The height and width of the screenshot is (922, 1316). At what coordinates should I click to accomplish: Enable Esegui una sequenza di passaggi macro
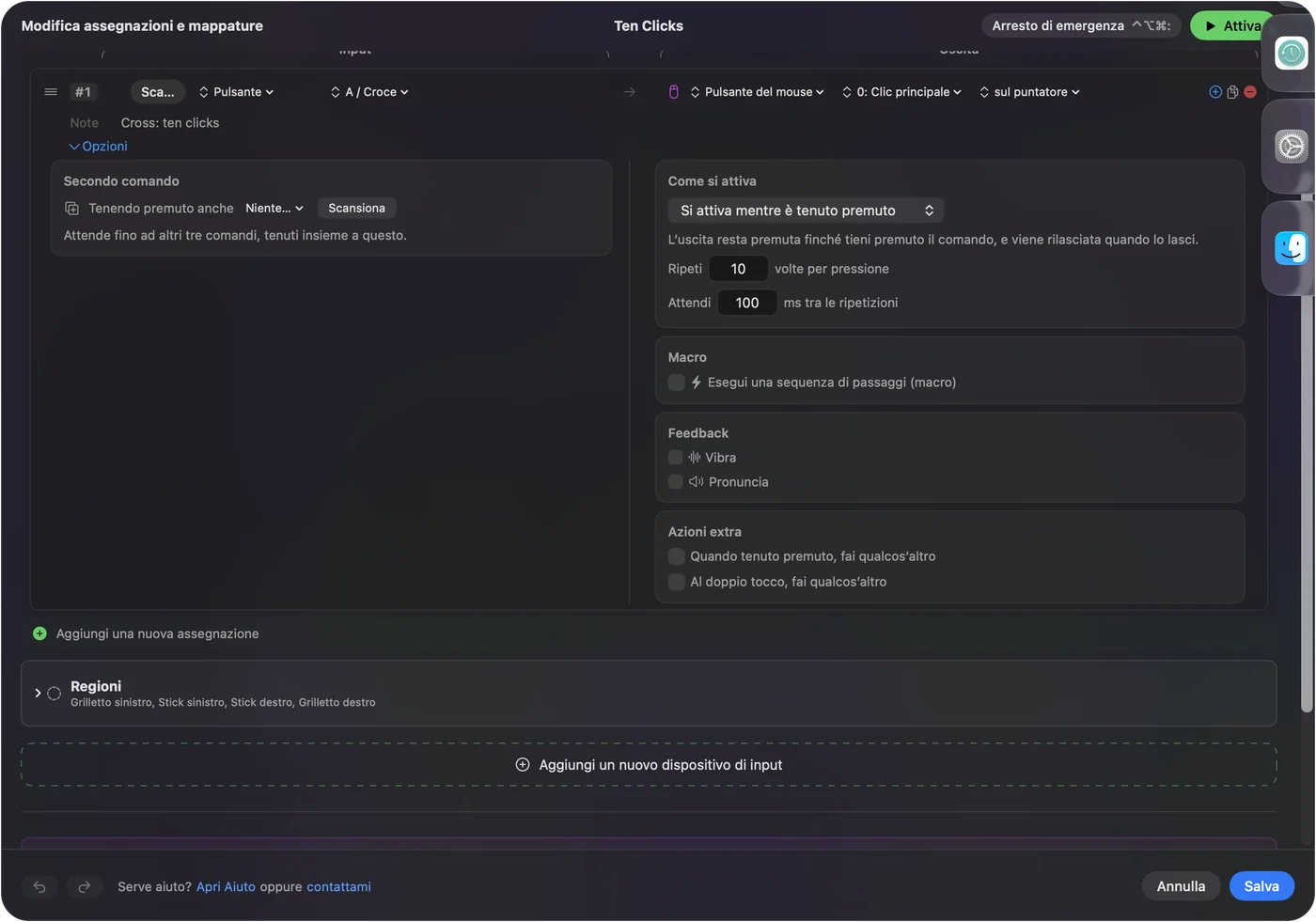[x=676, y=383]
